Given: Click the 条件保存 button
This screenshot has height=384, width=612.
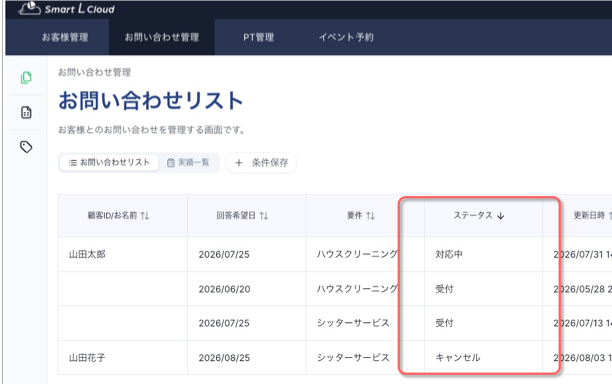Looking at the screenshot, I should pos(261,163).
